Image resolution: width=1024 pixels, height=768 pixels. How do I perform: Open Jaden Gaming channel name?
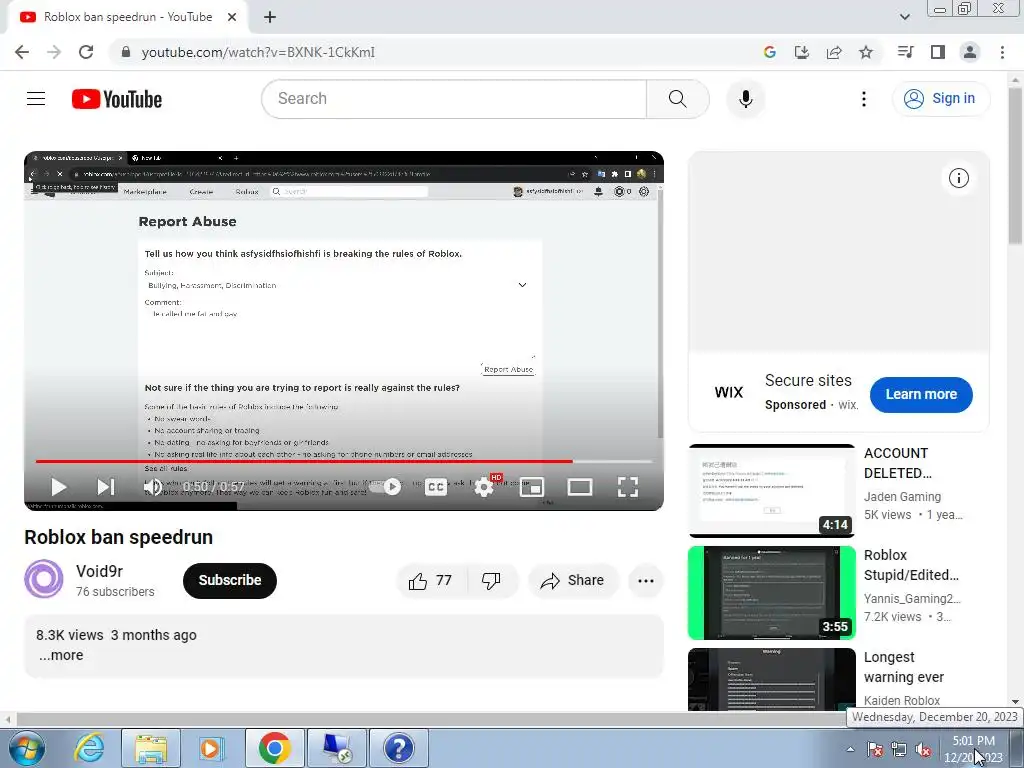tap(903, 496)
